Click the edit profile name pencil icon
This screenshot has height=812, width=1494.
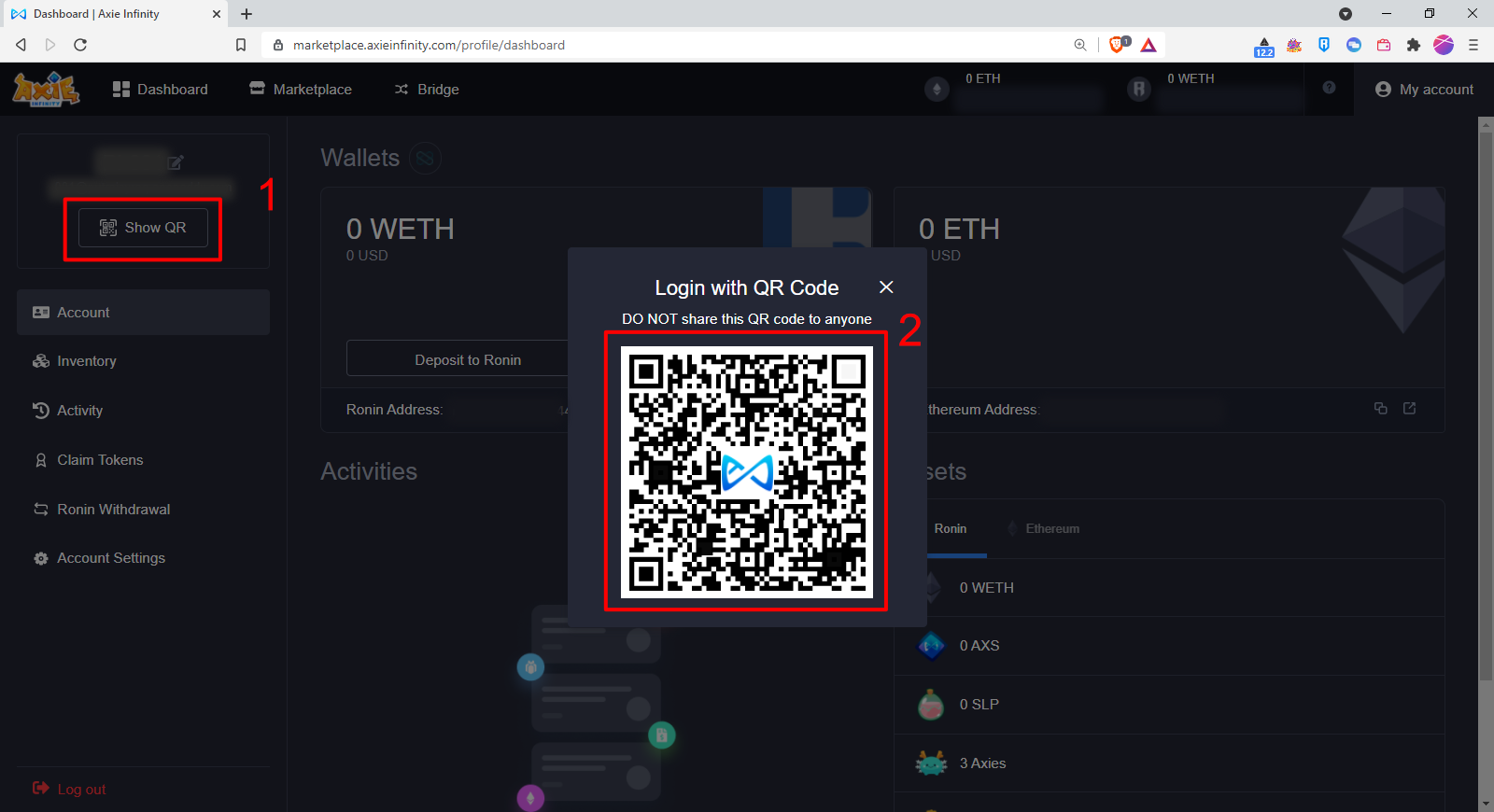[x=176, y=162]
